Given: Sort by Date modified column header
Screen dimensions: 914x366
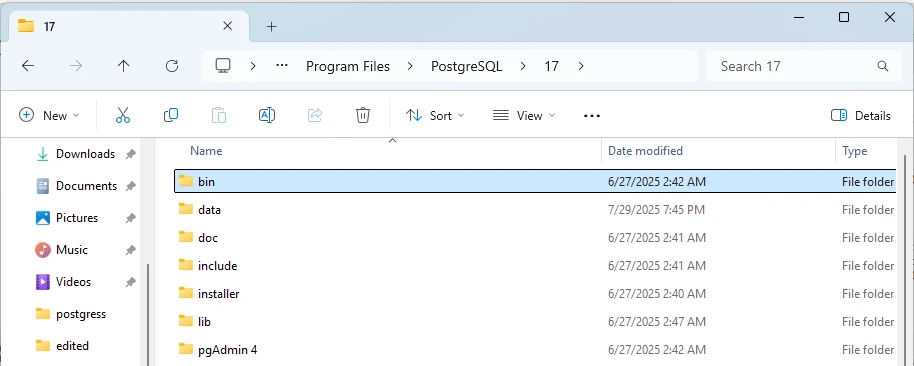Looking at the screenshot, I should [645, 151].
